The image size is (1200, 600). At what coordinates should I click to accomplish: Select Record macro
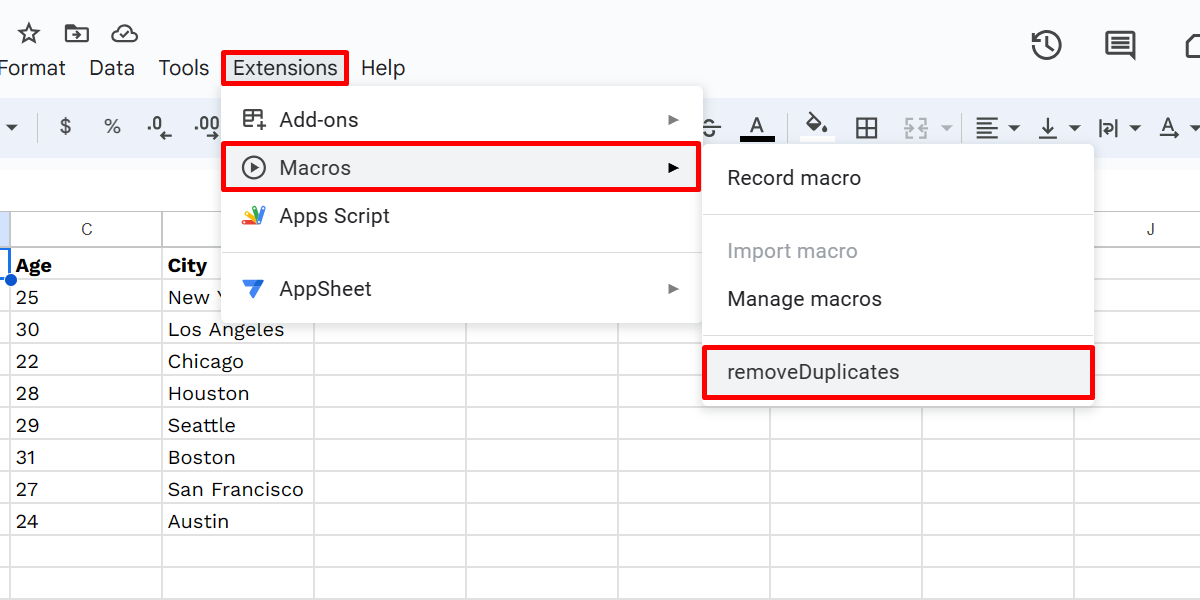pyautogui.click(x=794, y=177)
